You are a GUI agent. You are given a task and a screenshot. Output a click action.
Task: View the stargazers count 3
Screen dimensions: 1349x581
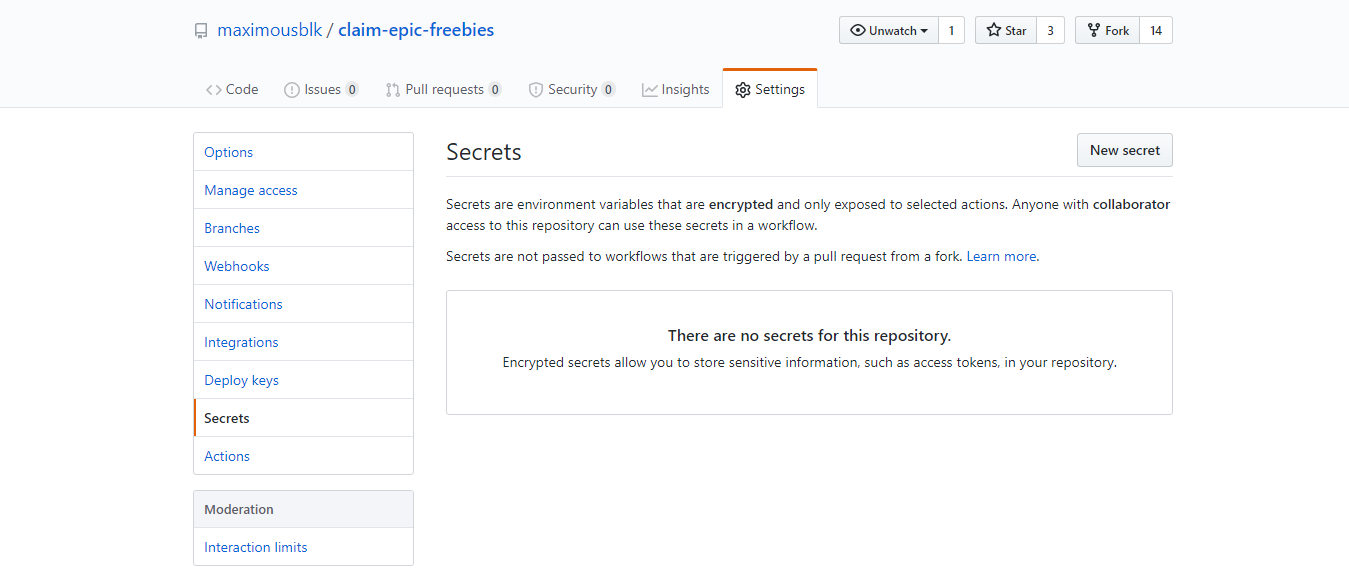(x=1050, y=30)
